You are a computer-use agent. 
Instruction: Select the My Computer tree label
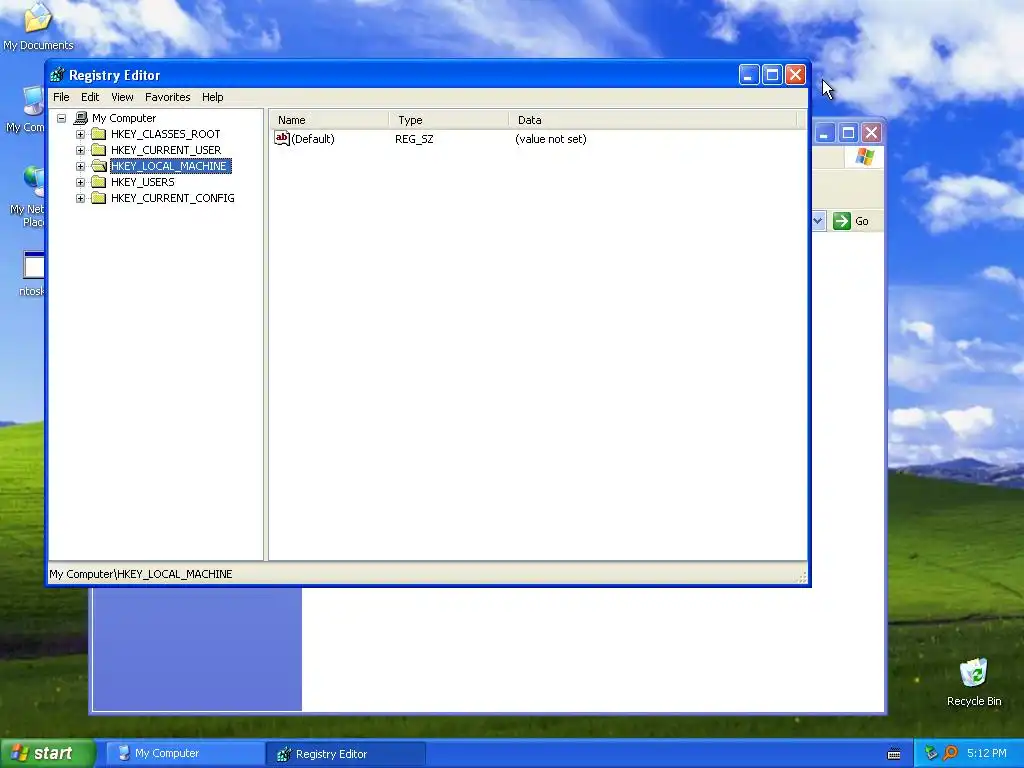coord(124,118)
